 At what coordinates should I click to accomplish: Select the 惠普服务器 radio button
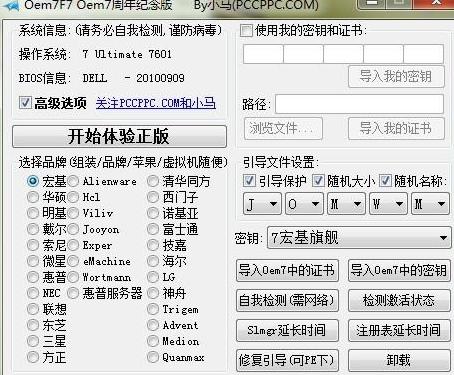pyautogui.click(x=73, y=293)
